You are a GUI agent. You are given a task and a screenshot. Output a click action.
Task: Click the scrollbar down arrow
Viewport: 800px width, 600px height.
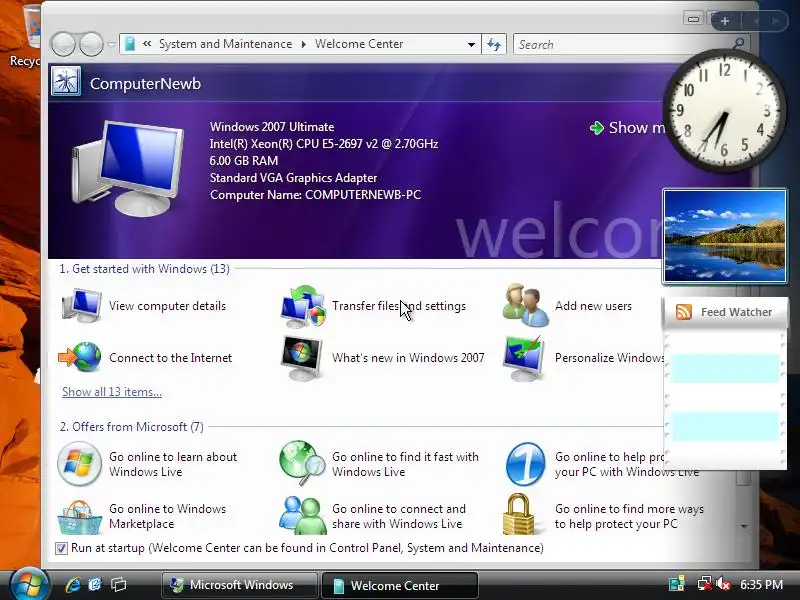click(x=744, y=526)
